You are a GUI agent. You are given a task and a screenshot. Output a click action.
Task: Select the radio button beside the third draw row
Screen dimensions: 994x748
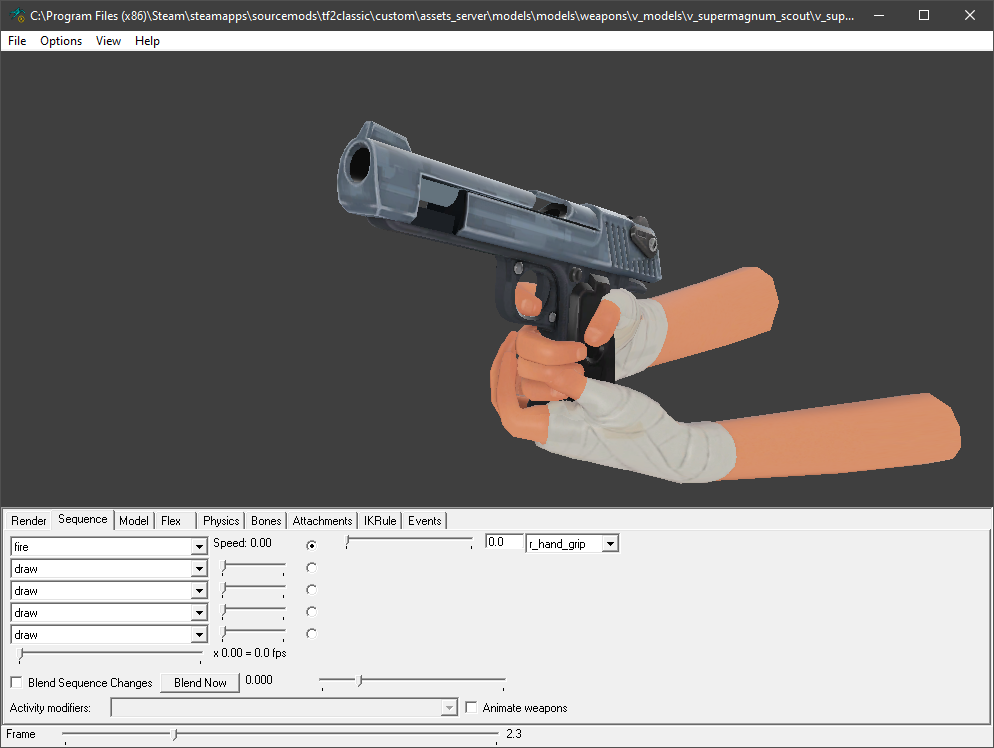tap(311, 612)
